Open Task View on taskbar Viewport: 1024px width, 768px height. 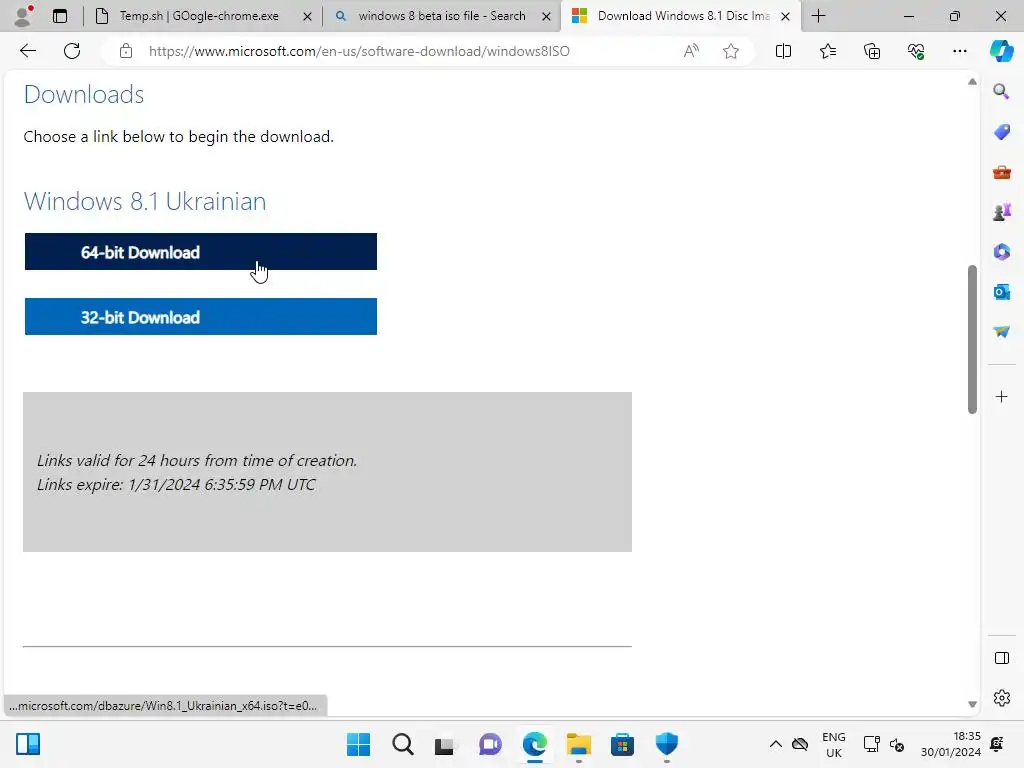click(446, 744)
